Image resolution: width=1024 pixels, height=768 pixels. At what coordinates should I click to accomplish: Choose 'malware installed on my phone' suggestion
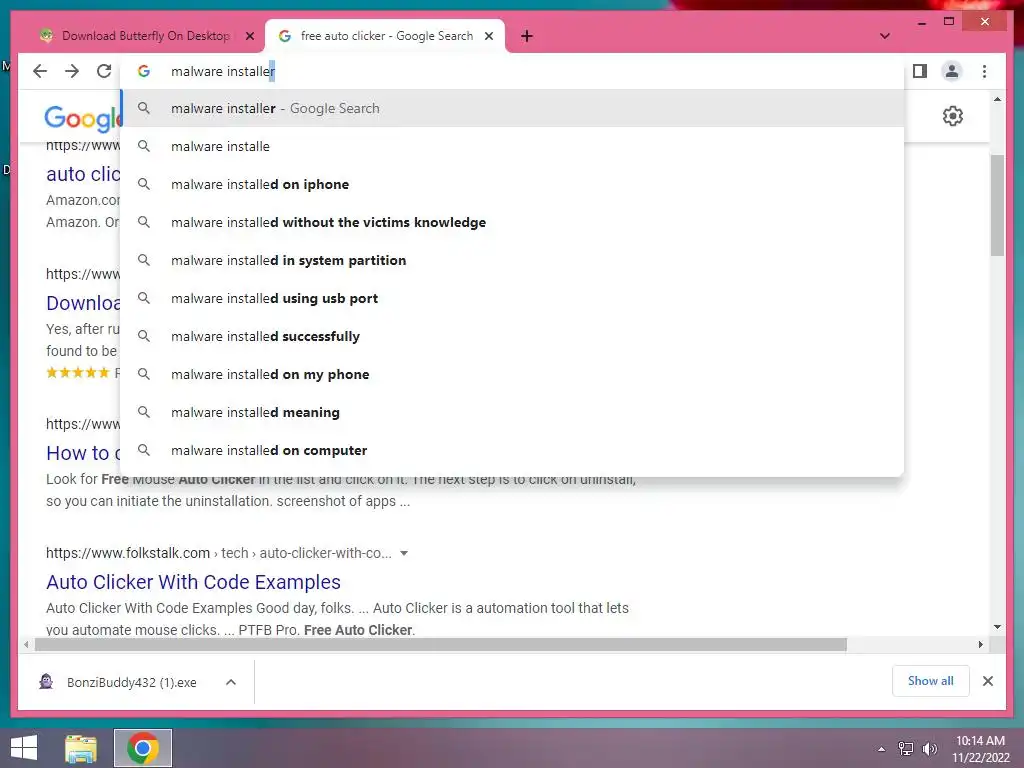(513, 374)
